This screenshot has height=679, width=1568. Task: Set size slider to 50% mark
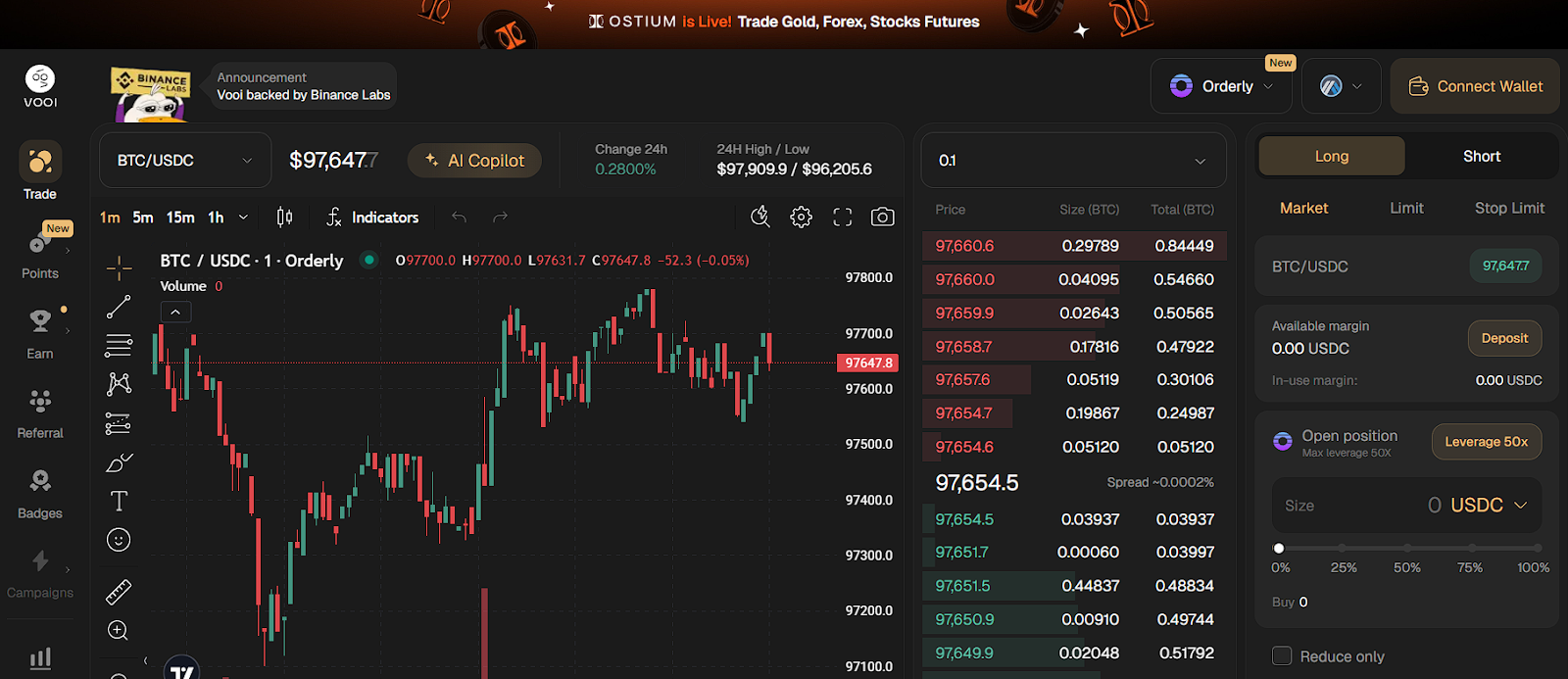click(1406, 549)
